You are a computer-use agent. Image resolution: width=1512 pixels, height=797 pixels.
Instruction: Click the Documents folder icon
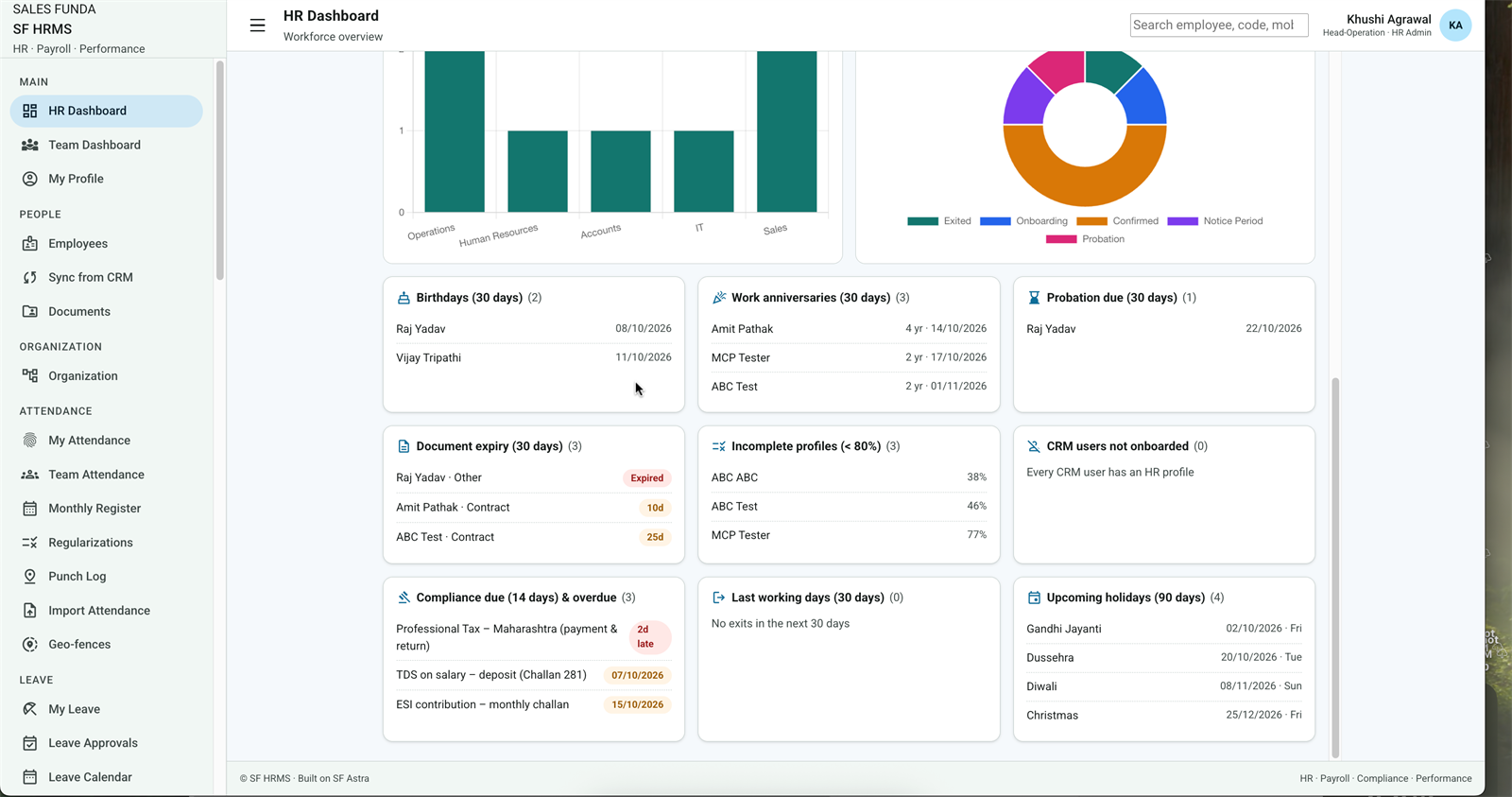click(30, 312)
